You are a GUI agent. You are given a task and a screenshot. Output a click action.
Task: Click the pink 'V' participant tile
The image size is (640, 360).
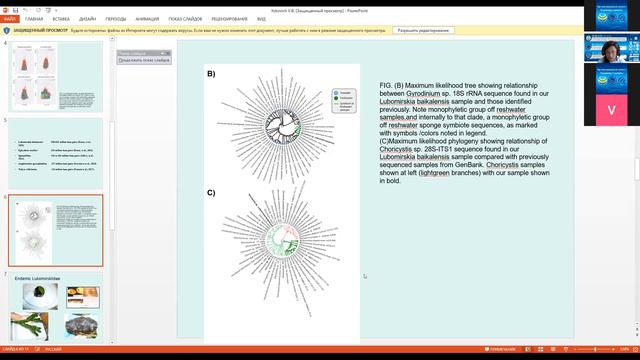click(611, 110)
